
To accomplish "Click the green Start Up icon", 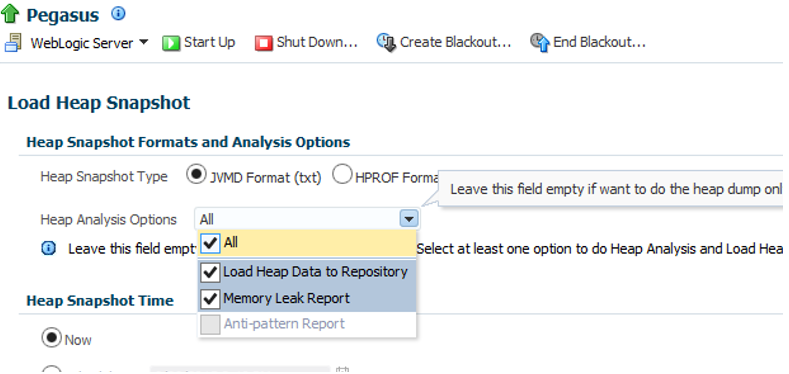I will coord(171,43).
